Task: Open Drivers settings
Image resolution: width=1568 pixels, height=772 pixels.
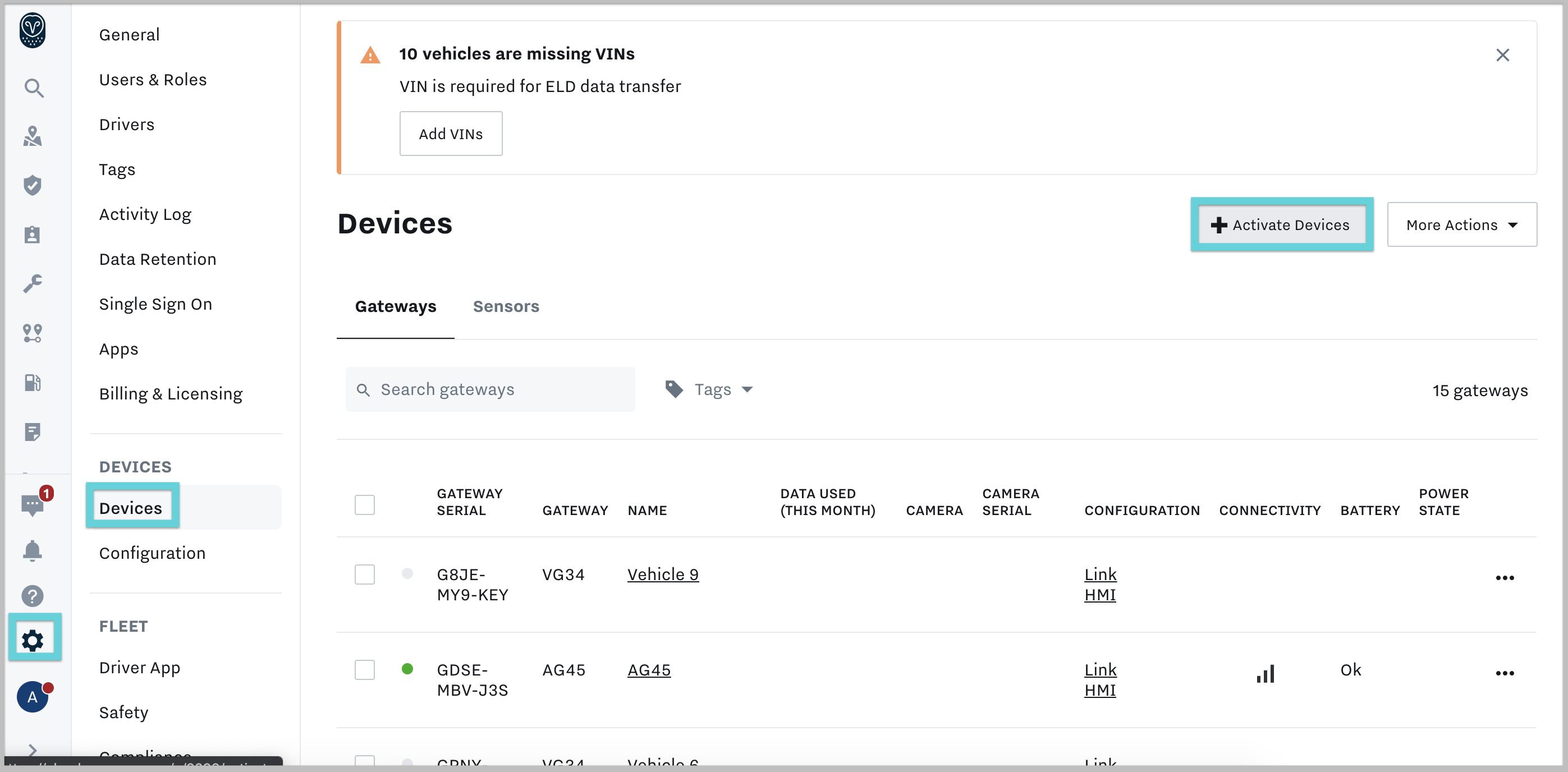Action: [x=127, y=125]
